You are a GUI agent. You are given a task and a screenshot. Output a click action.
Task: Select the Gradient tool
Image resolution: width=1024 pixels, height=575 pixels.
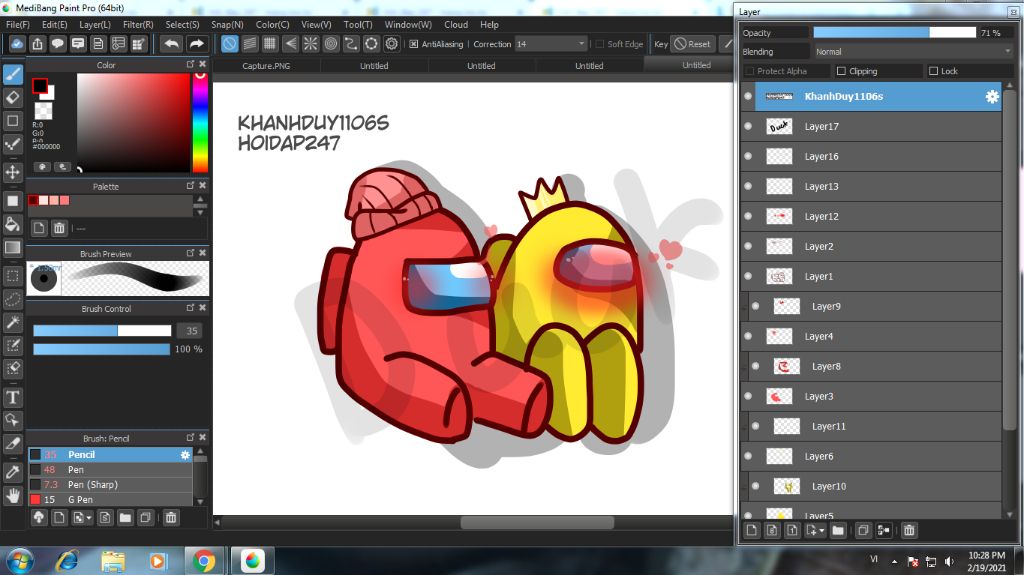(x=12, y=248)
